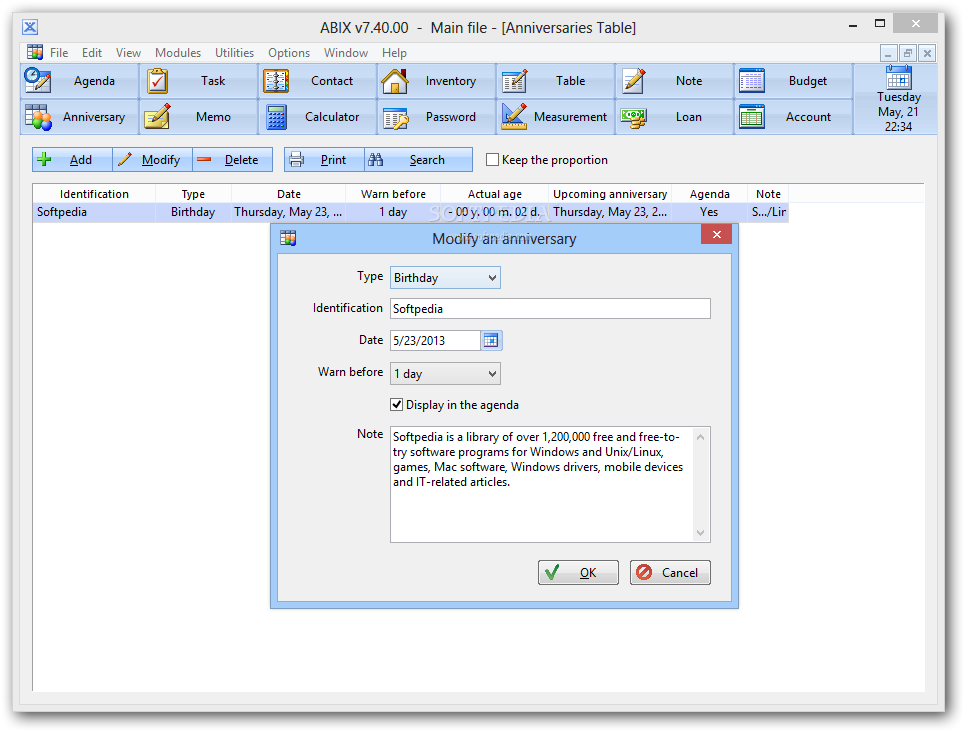965x732 pixels.
Task: Toggle Keep the proportion checkbox
Action: click(492, 160)
